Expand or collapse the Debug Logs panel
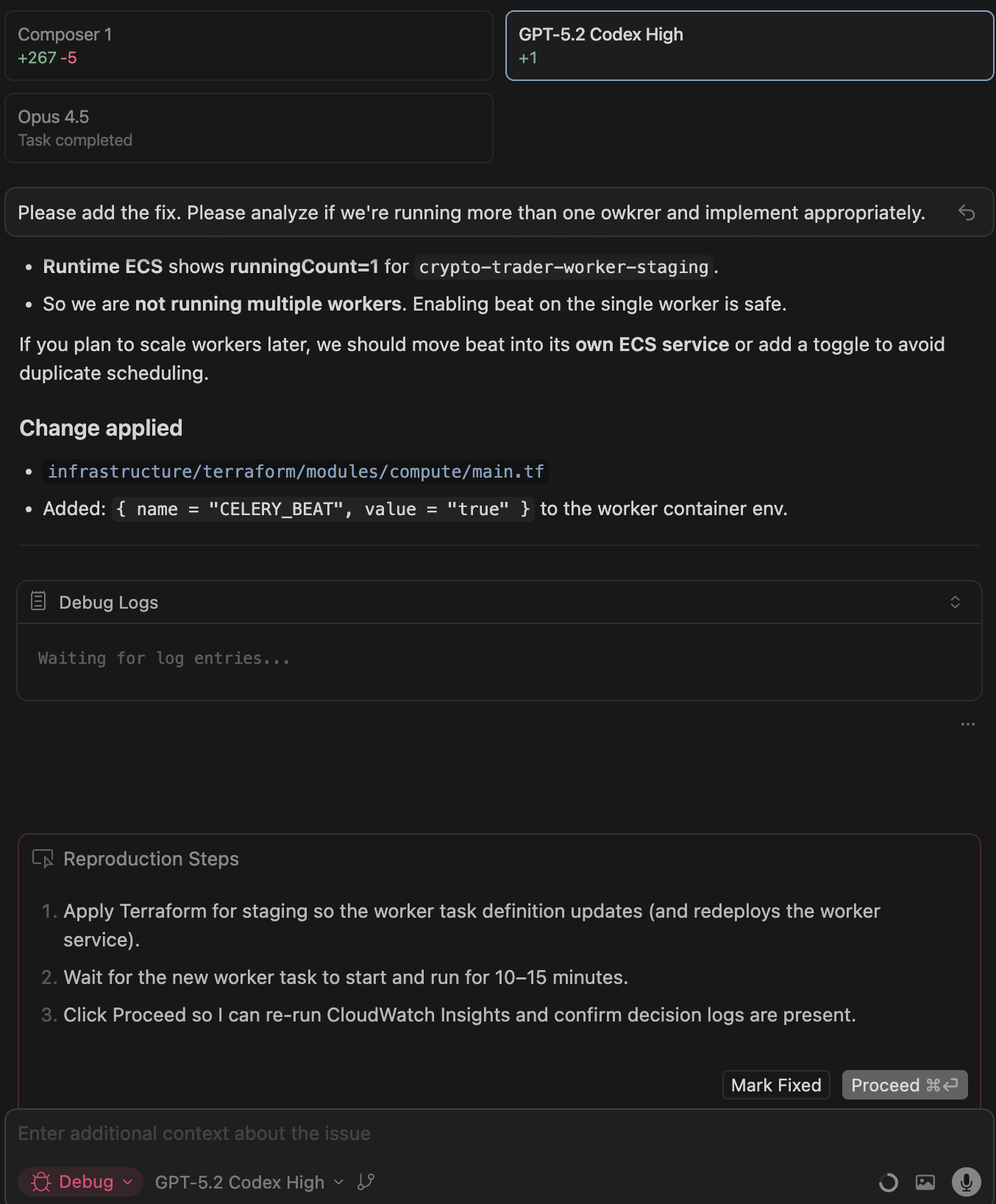 [955, 602]
